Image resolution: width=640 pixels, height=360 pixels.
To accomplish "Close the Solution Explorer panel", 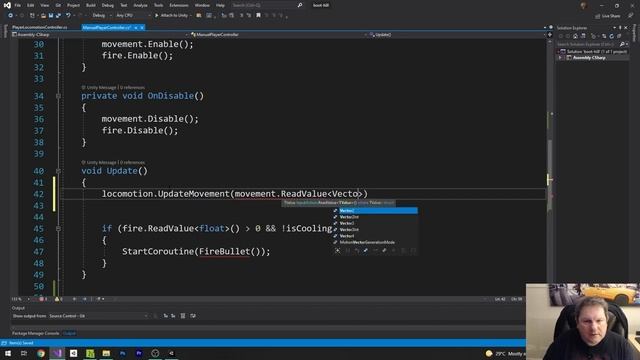I will click(x=626, y=28).
